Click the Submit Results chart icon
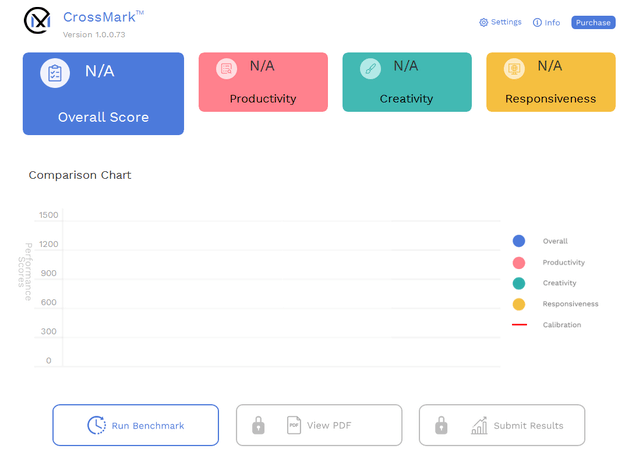Screen dimensions: 639x463 [480, 425]
